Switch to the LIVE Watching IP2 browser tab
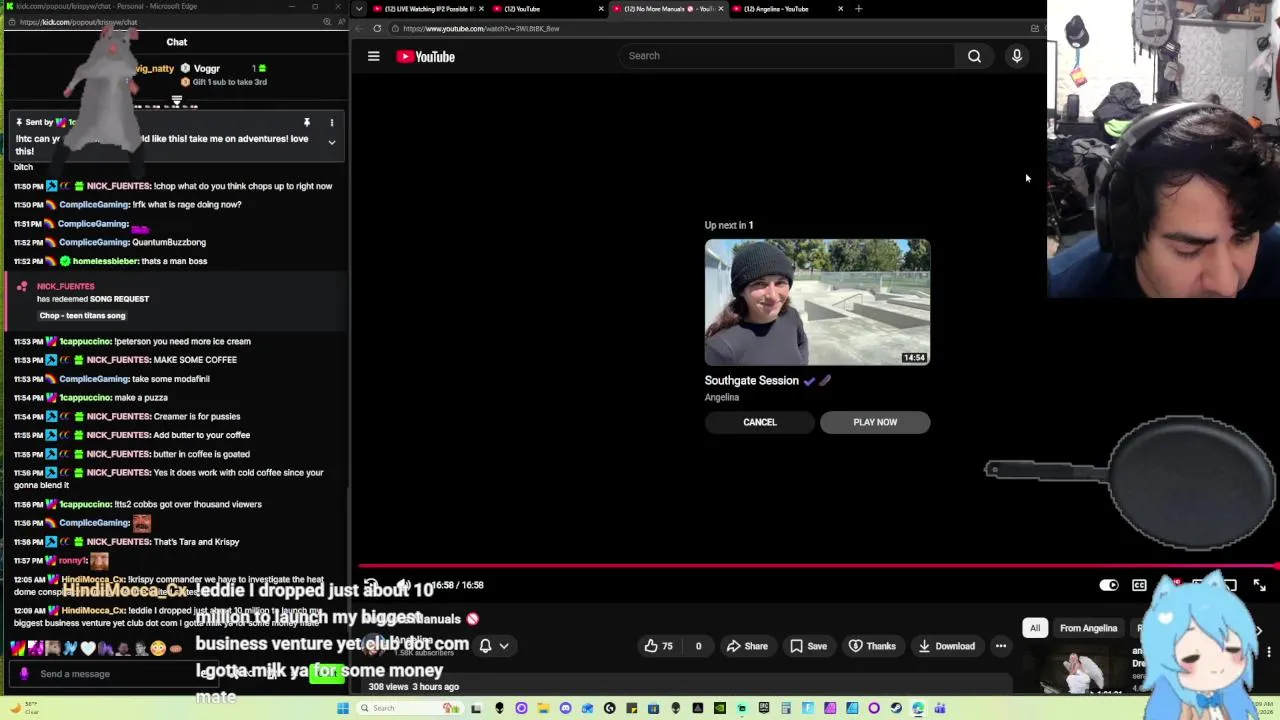1280x720 pixels. (430, 9)
